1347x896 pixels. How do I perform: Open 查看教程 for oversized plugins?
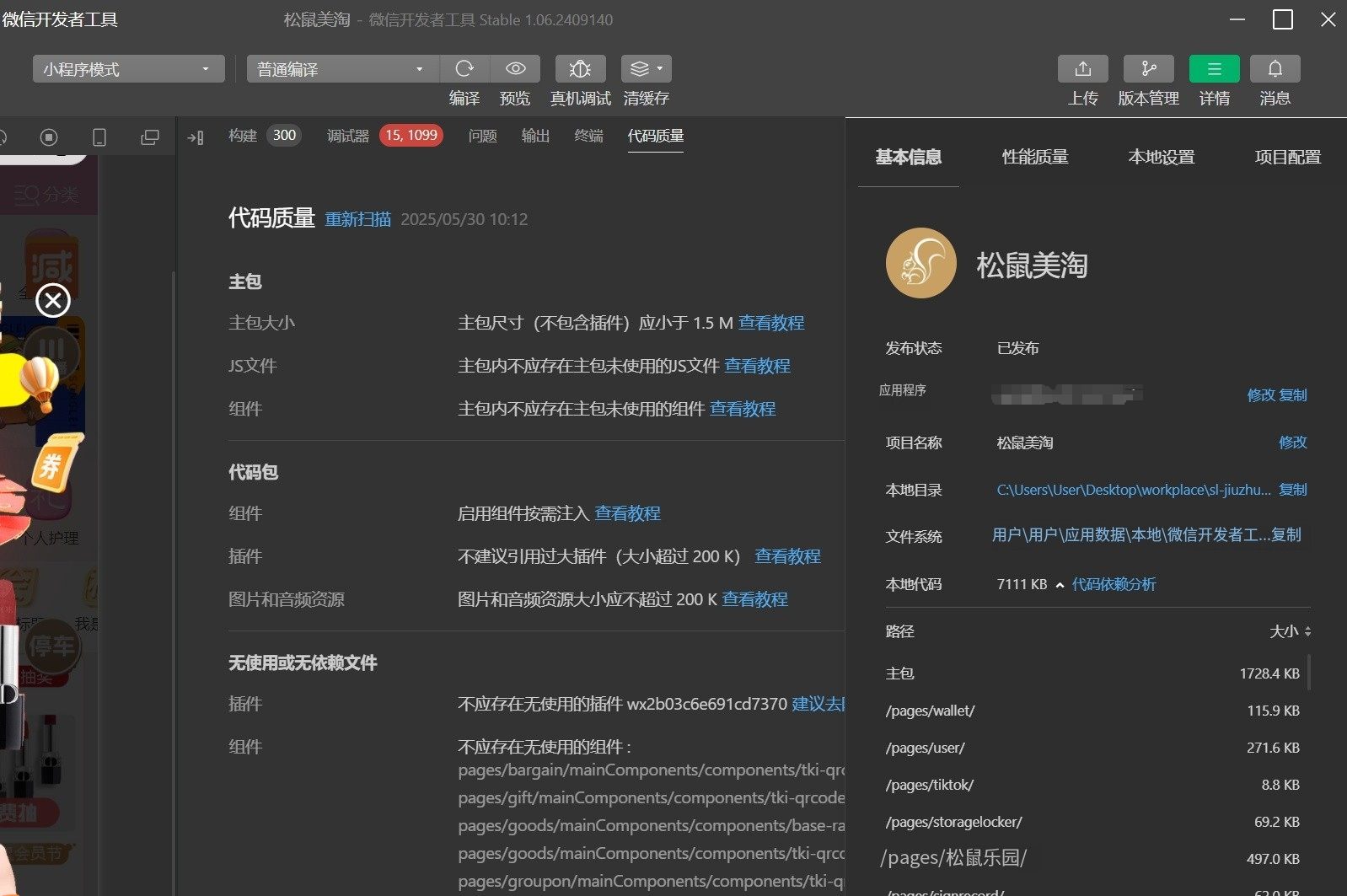pos(787,556)
